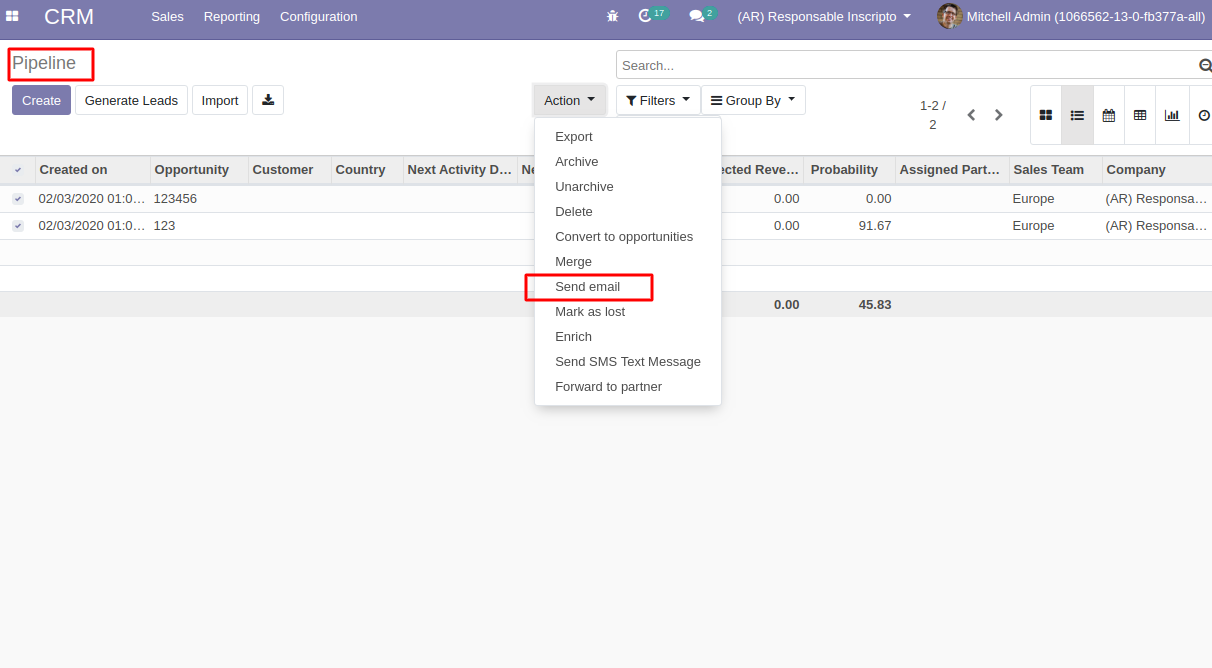Open the Filters dropdown

tap(657, 100)
